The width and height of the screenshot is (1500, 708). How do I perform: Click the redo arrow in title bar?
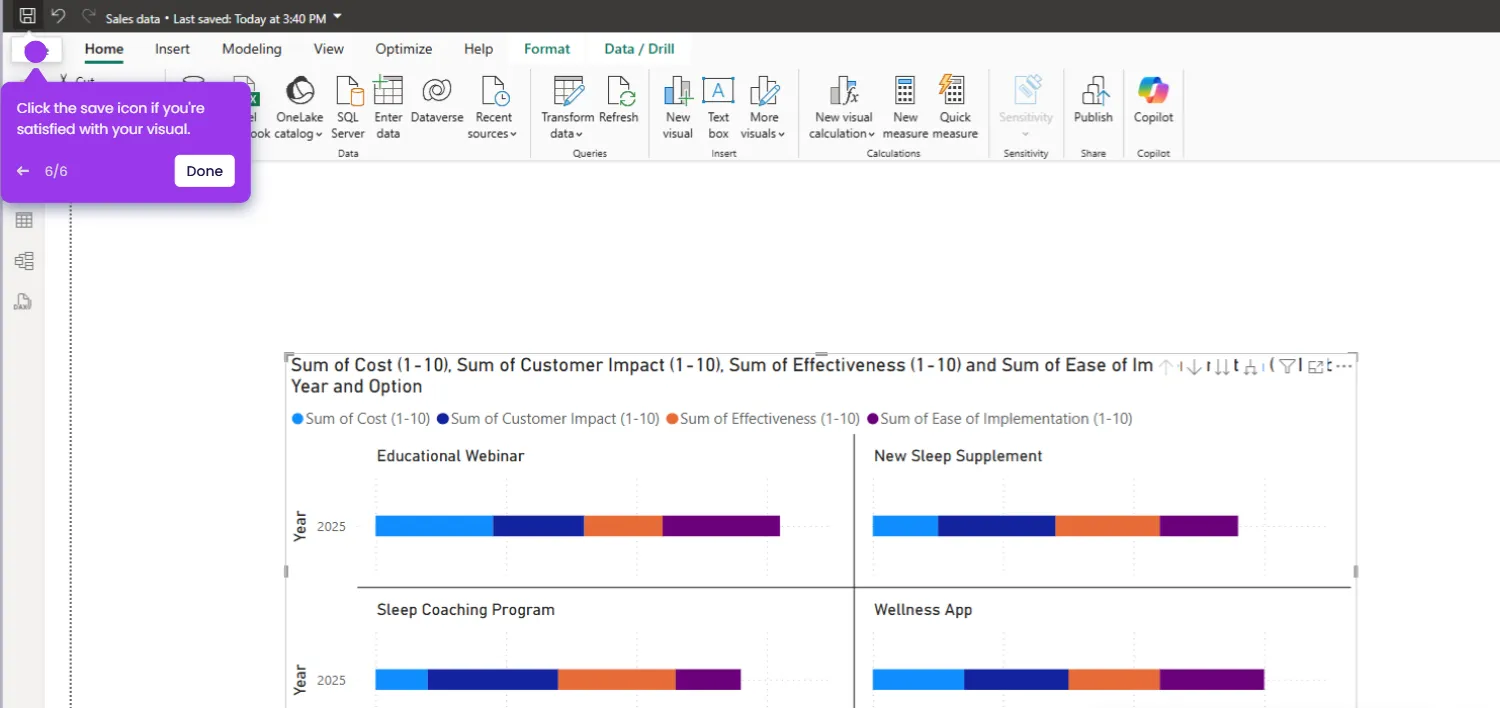88,16
